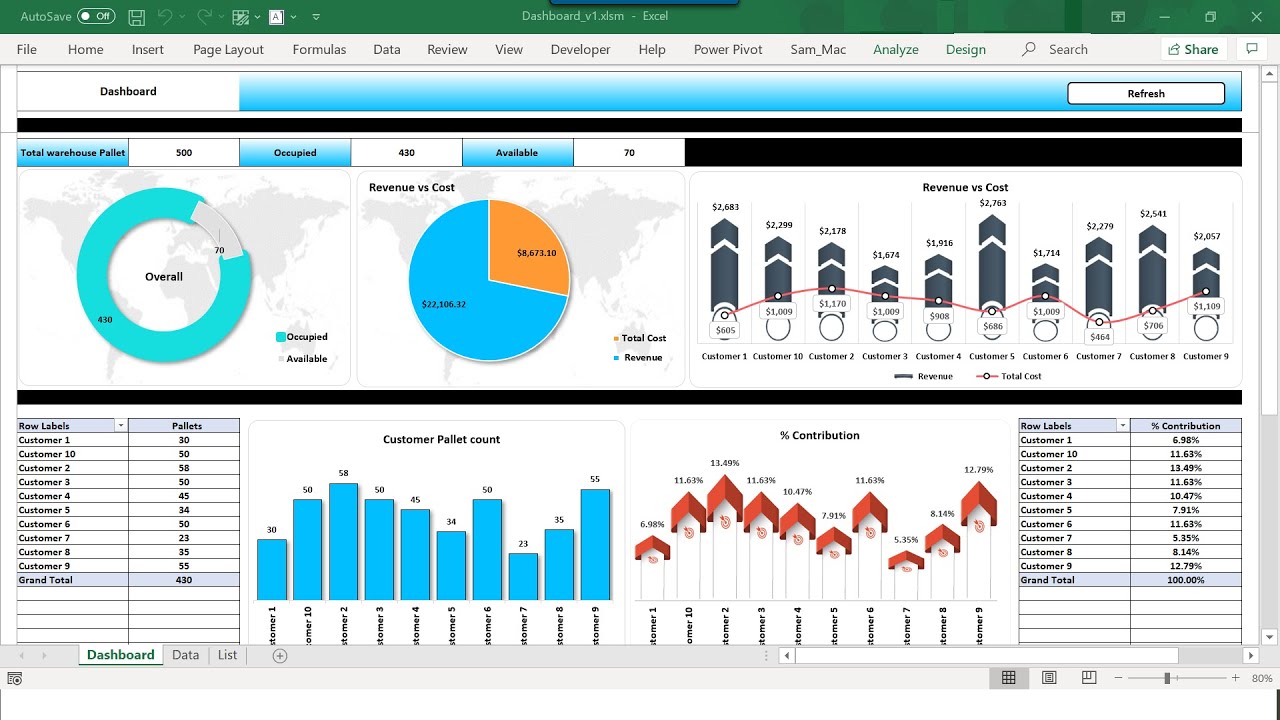Click the vertical scrollbar down arrow
This screenshot has height=720, width=1280.
(x=1270, y=637)
